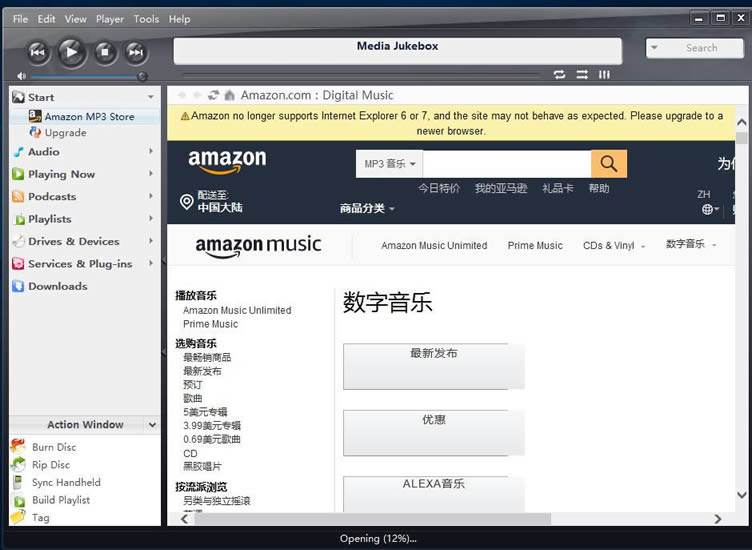Click the delivery location pin icon
This screenshot has width=752, height=550.
point(186,202)
